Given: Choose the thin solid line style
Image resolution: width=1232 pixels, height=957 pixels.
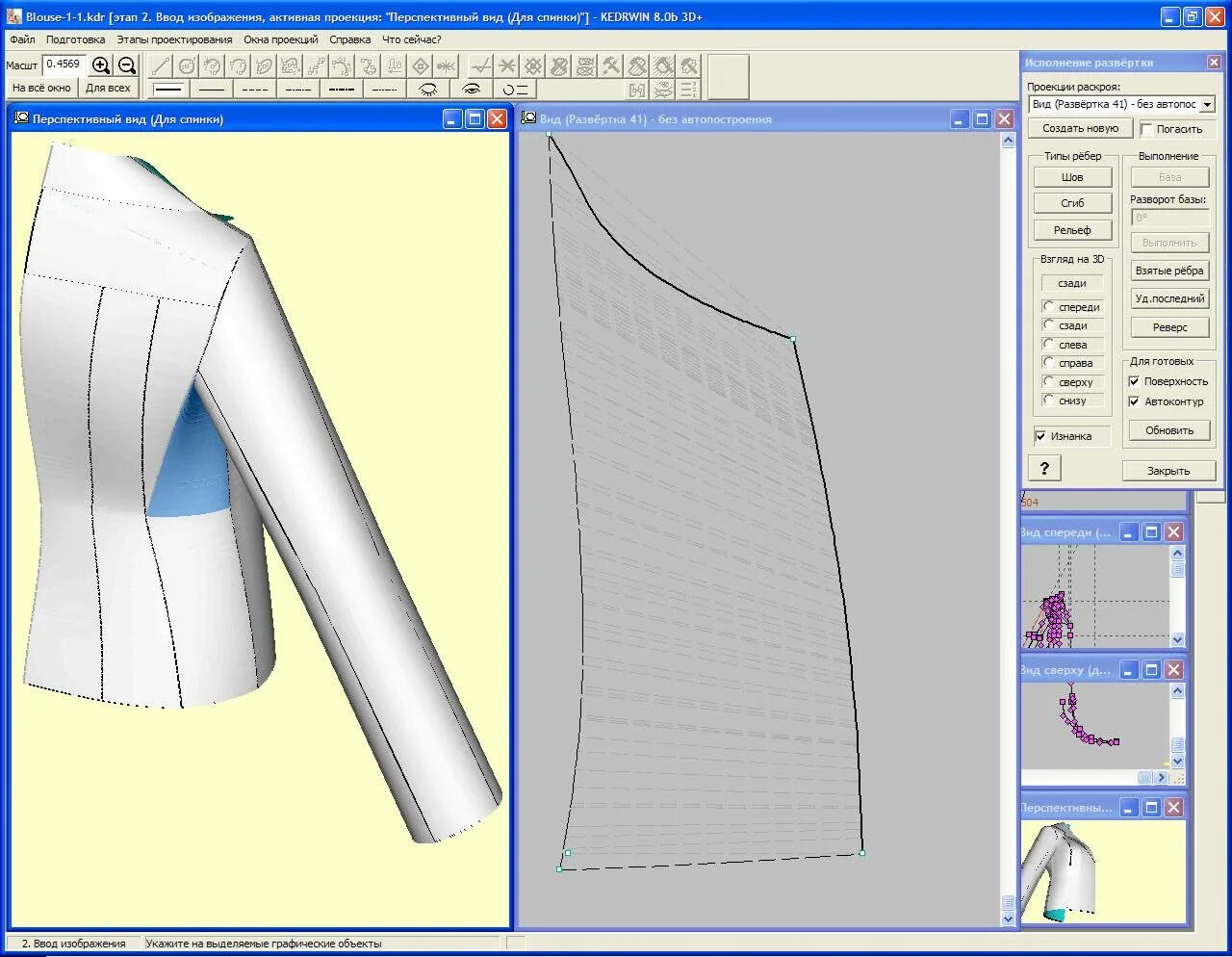Looking at the screenshot, I should (212, 89).
